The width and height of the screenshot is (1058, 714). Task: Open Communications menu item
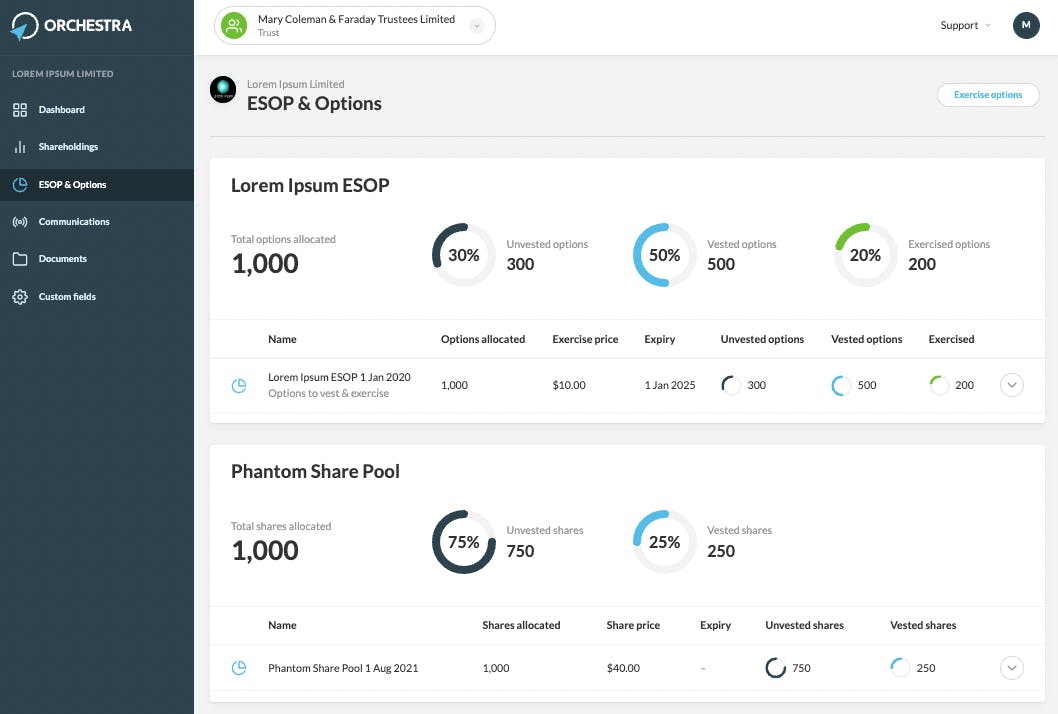74,222
